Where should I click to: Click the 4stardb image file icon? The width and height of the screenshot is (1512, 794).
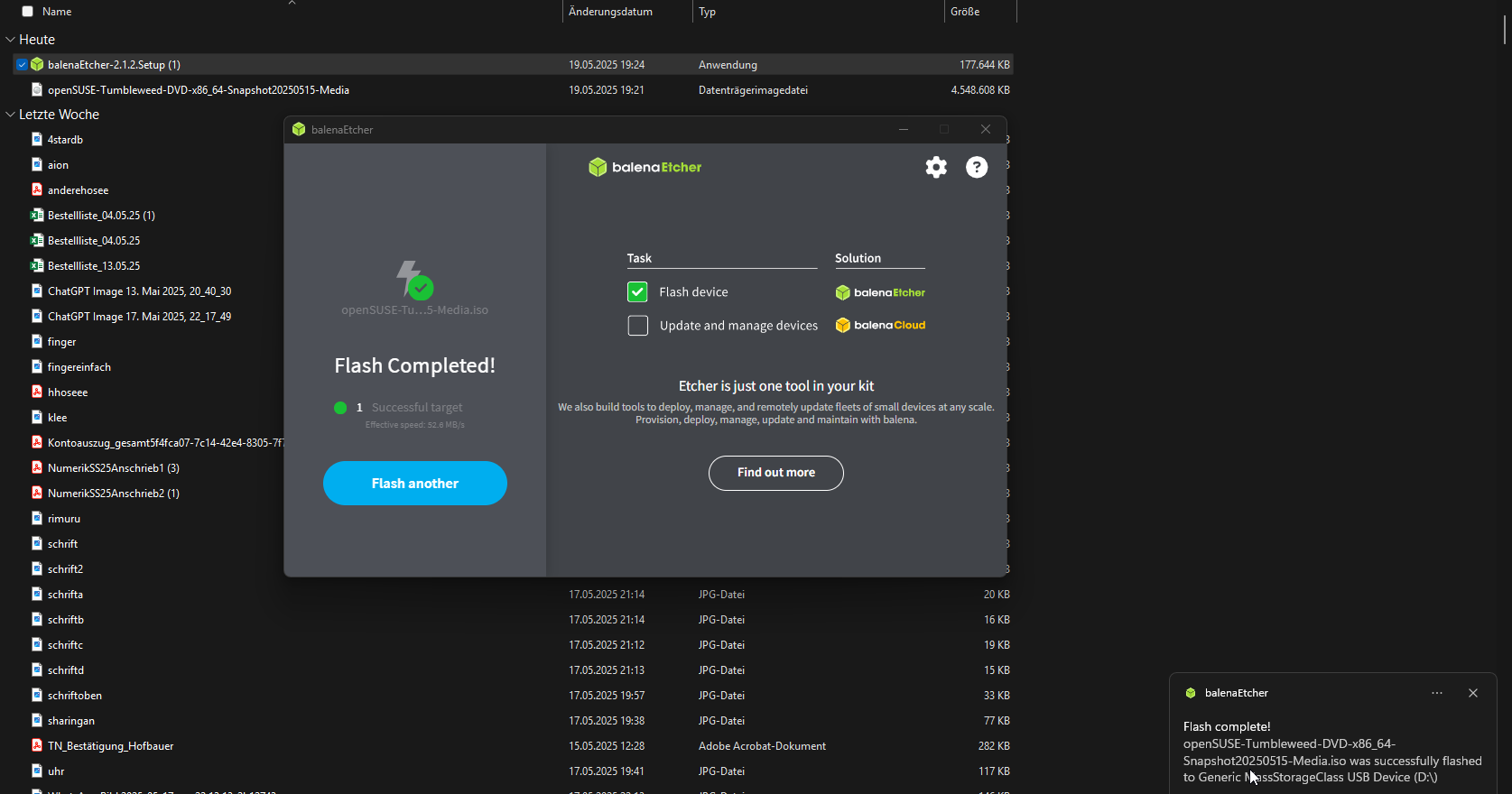[x=37, y=139]
